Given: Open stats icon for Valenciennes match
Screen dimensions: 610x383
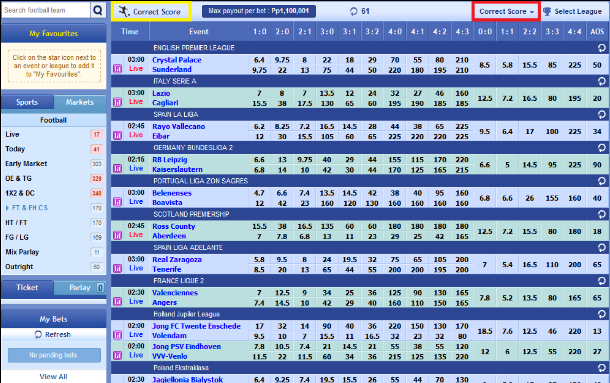Looking at the screenshot, I should [117, 302].
